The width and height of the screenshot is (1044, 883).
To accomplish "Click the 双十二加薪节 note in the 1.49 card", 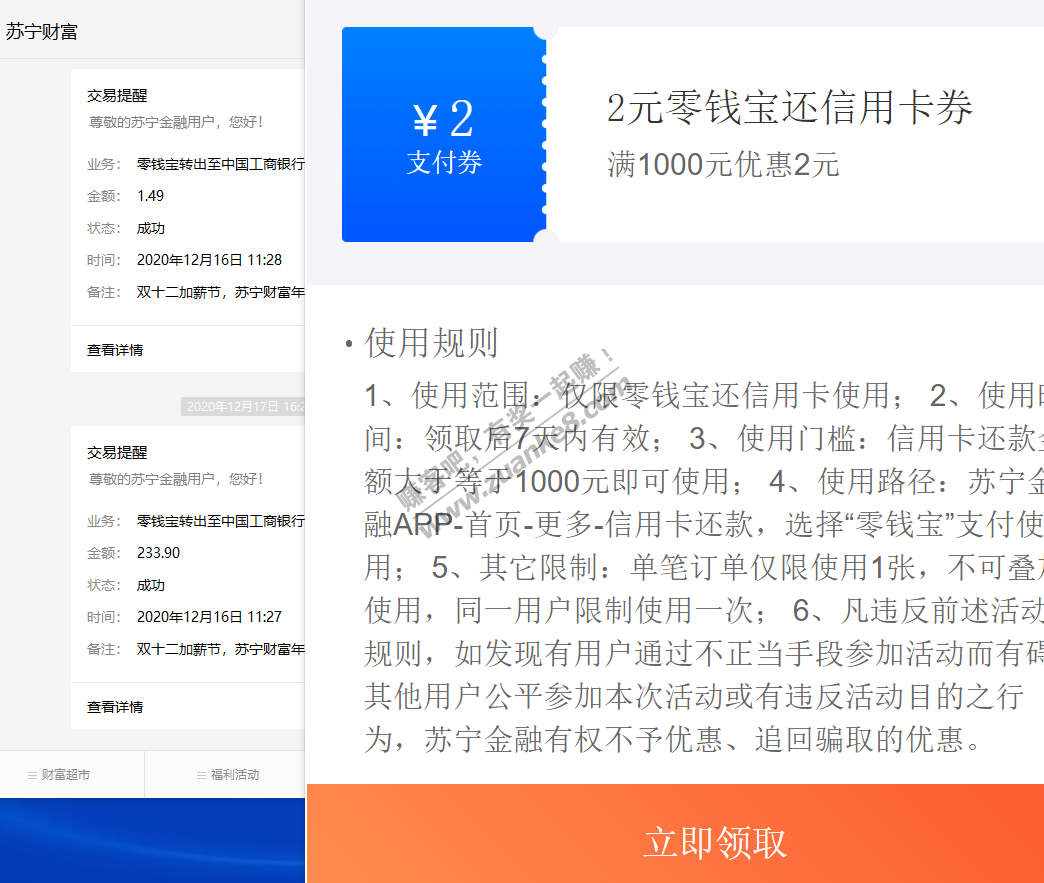I will 221,292.
